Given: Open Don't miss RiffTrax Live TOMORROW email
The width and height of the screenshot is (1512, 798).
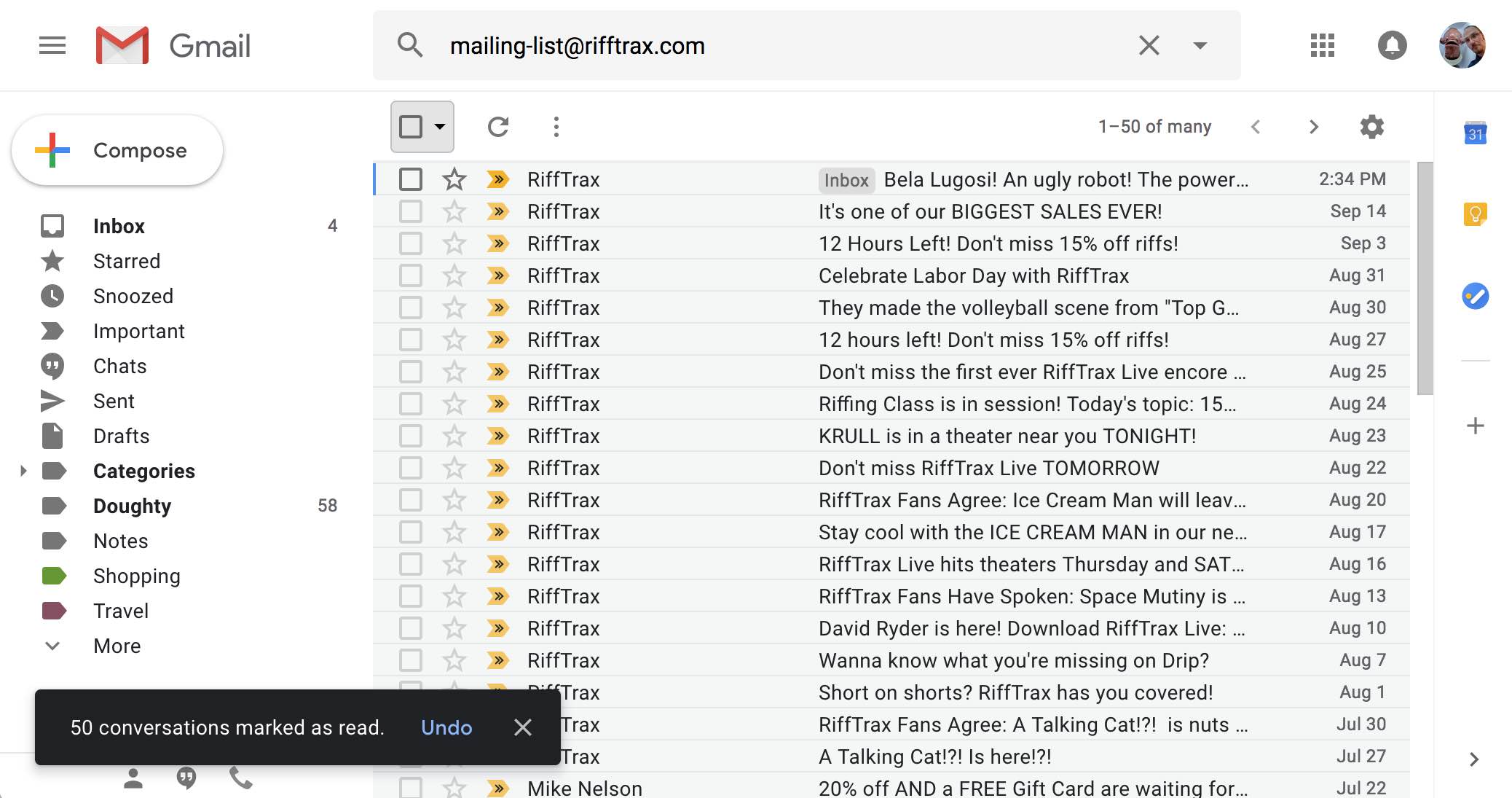Looking at the screenshot, I should (x=891, y=468).
